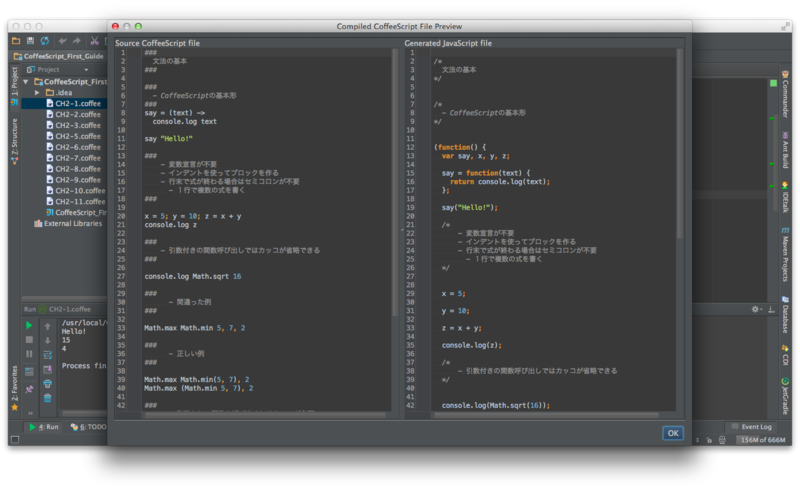
Task: Click the horizontal scrollbar under the Source CoffeeScript pane
Action: coord(265,415)
